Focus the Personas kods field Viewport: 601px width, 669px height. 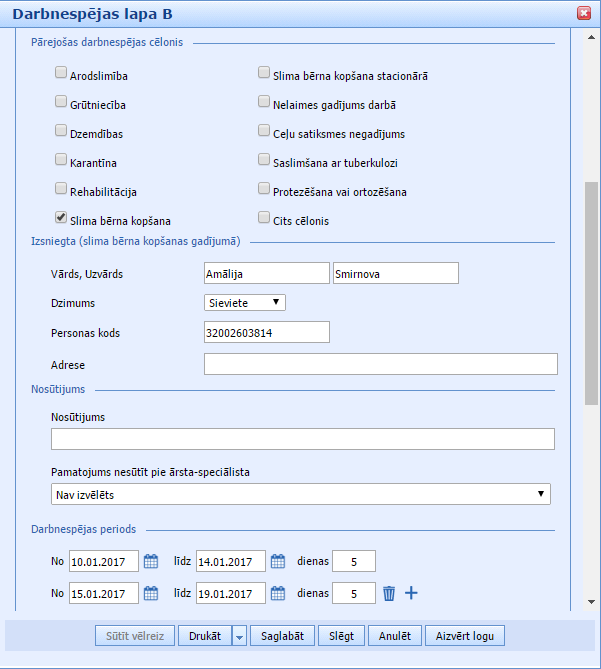[266, 332]
